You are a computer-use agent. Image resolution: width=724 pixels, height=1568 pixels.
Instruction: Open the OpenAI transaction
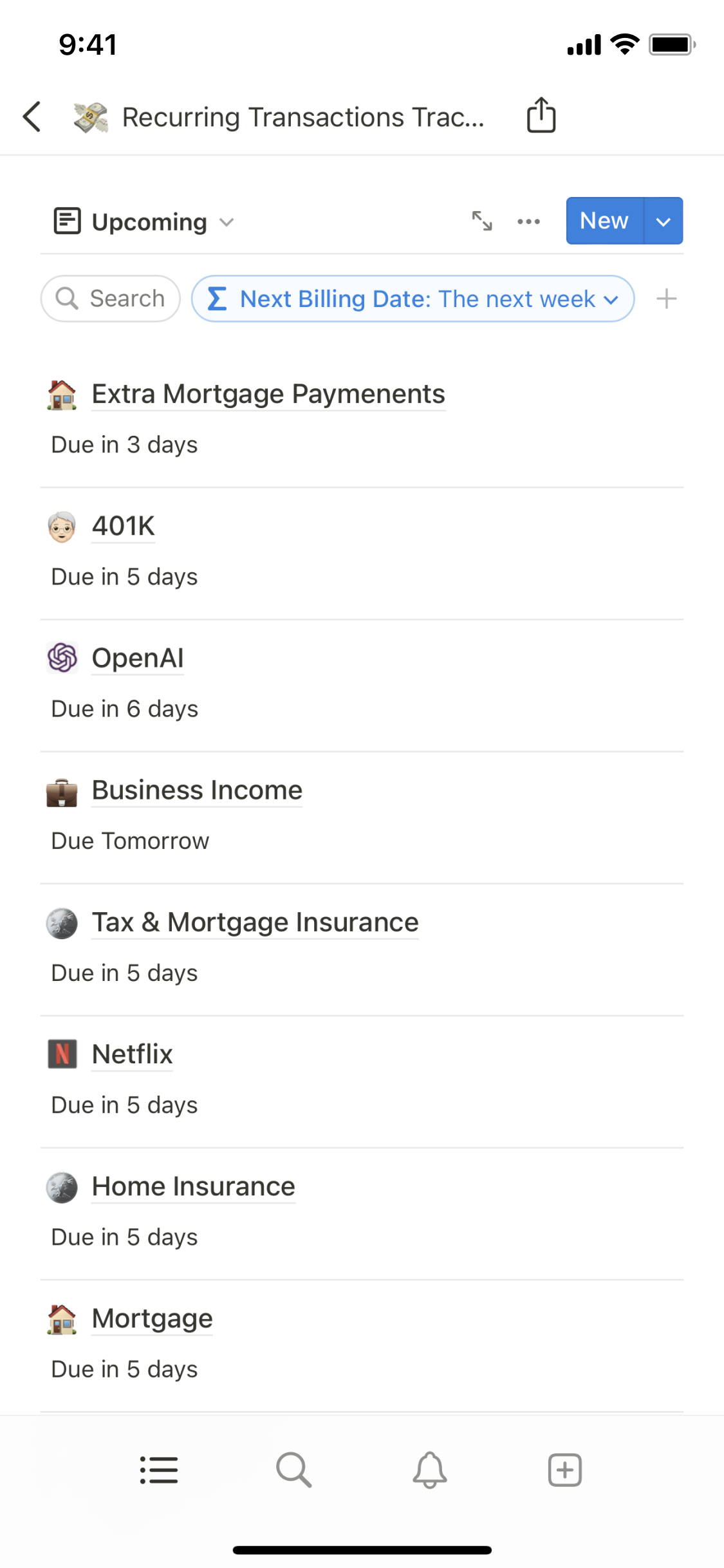coord(138,658)
